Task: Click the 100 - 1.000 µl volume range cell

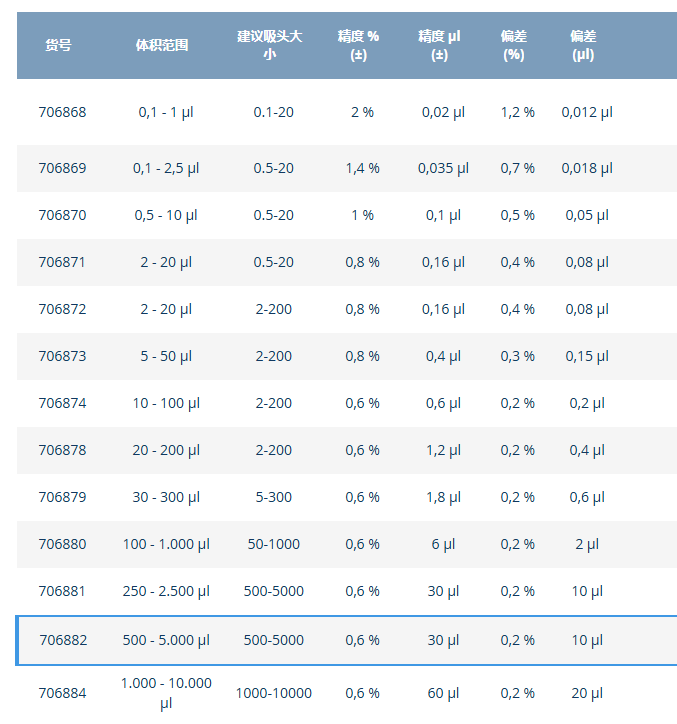Action: pos(166,544)
